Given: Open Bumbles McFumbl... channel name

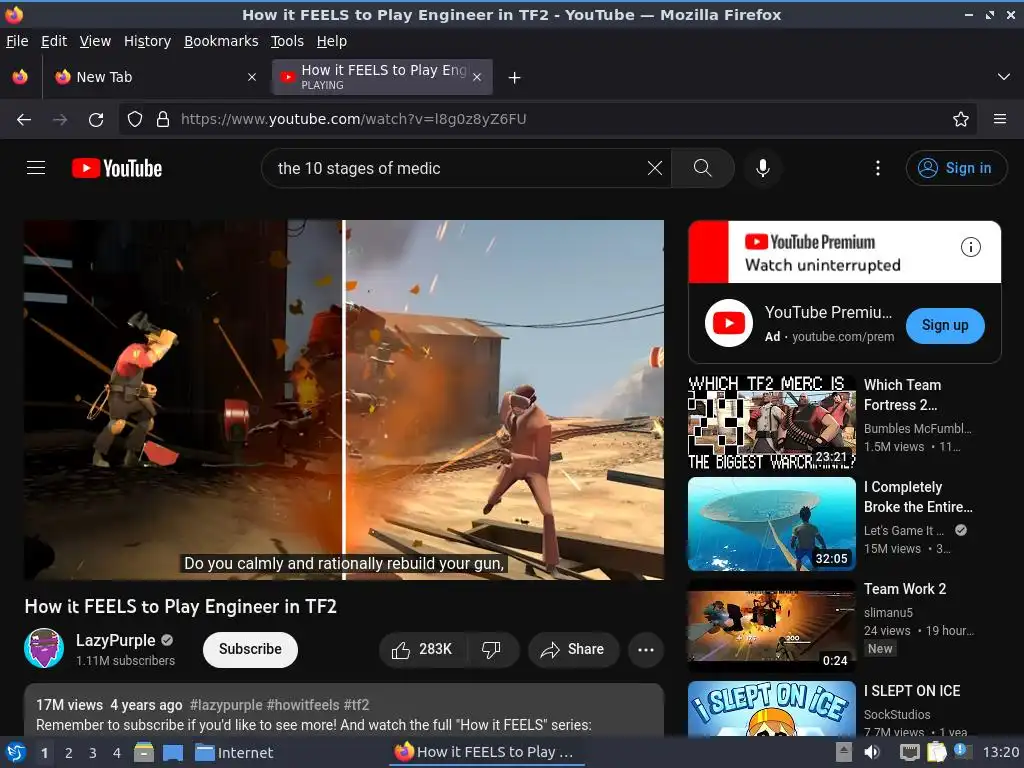Looking at the screenshot, I should pos(918,428).
